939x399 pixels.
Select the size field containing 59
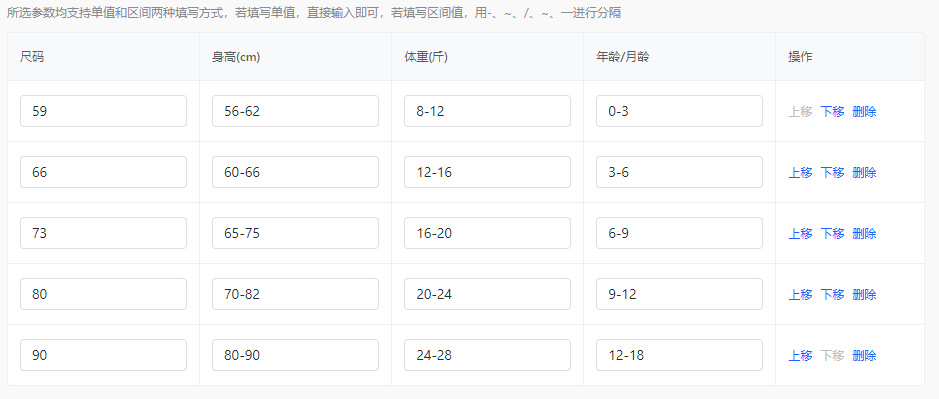point(104,111)
